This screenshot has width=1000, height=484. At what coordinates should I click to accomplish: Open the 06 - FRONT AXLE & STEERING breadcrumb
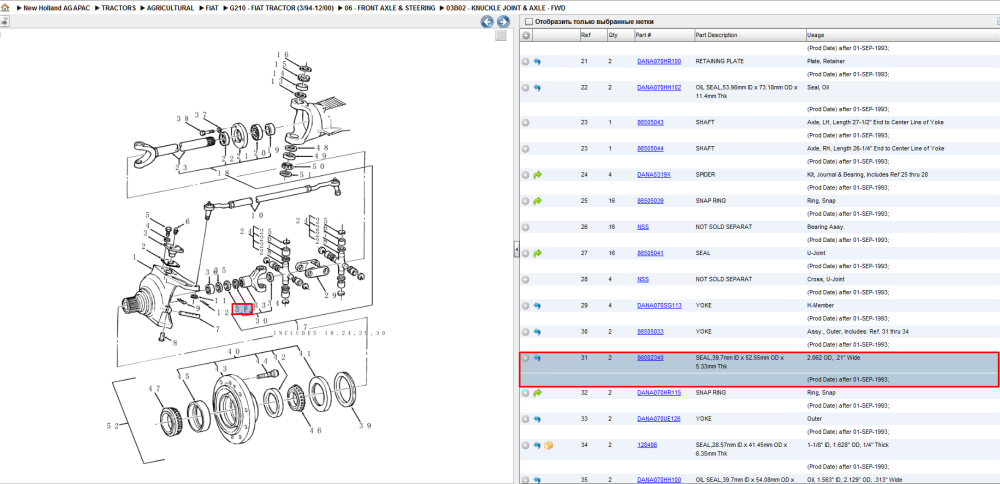[x=390, y=8]
